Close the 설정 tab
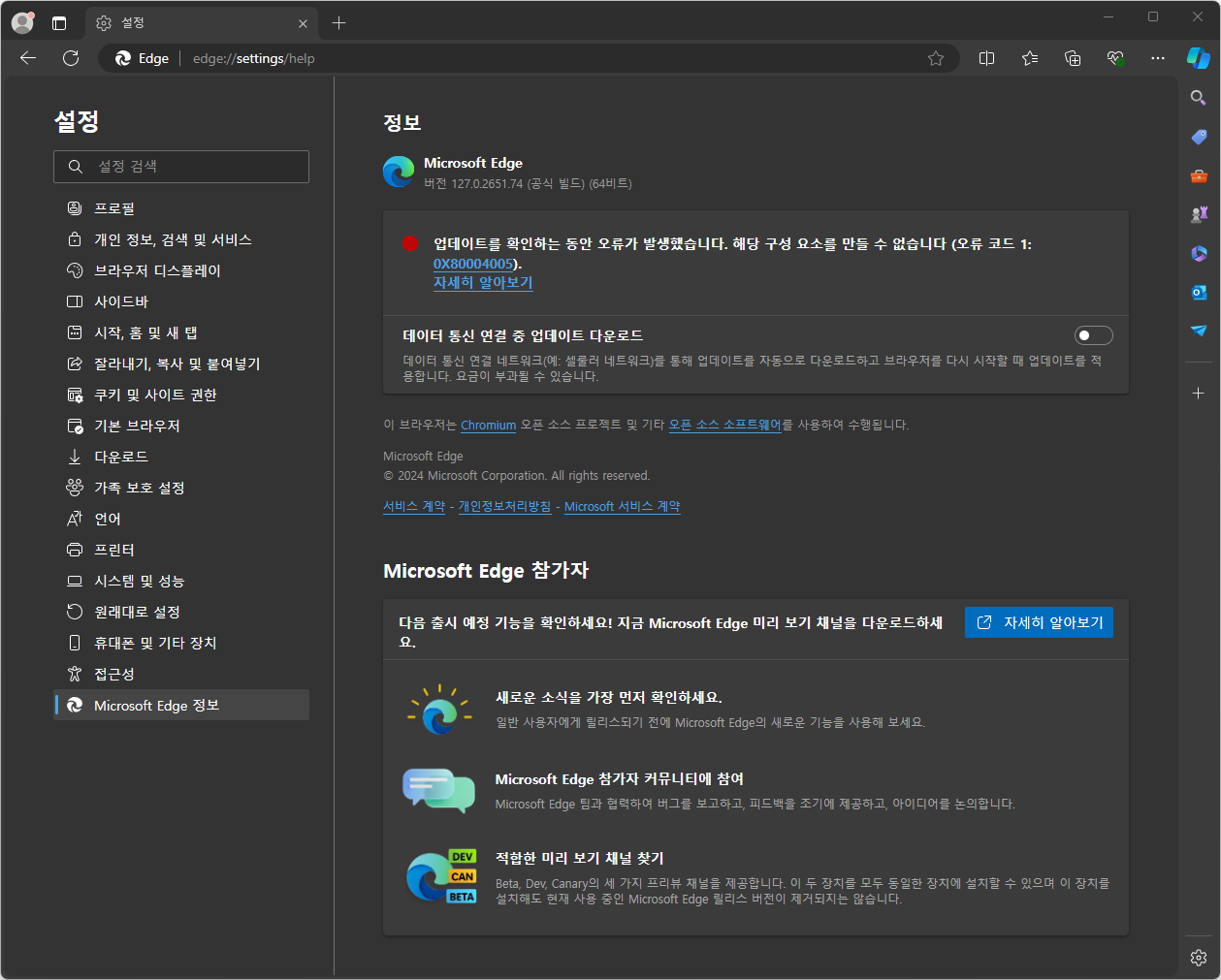Viewport: 1221px width, 980px height. point(304,23)
